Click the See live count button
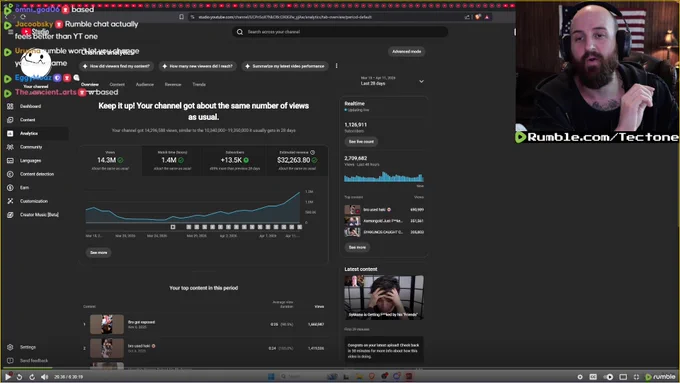Viewport: 680px width, 383px height. (x=361, y=142)
